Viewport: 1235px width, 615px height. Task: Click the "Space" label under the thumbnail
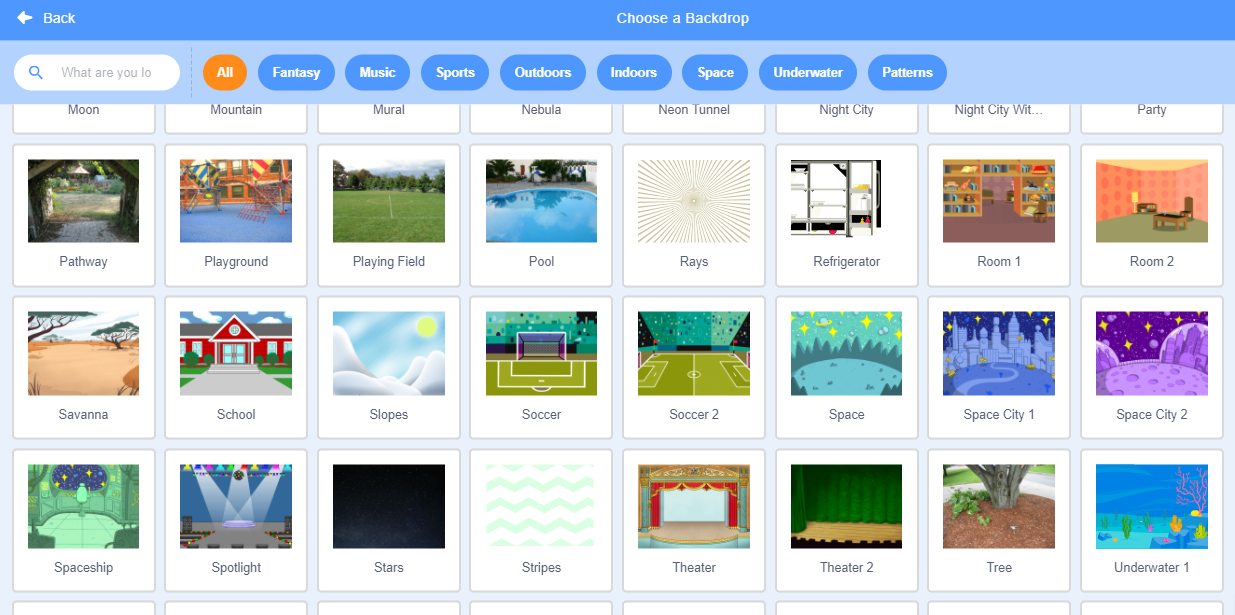point(846,414)
